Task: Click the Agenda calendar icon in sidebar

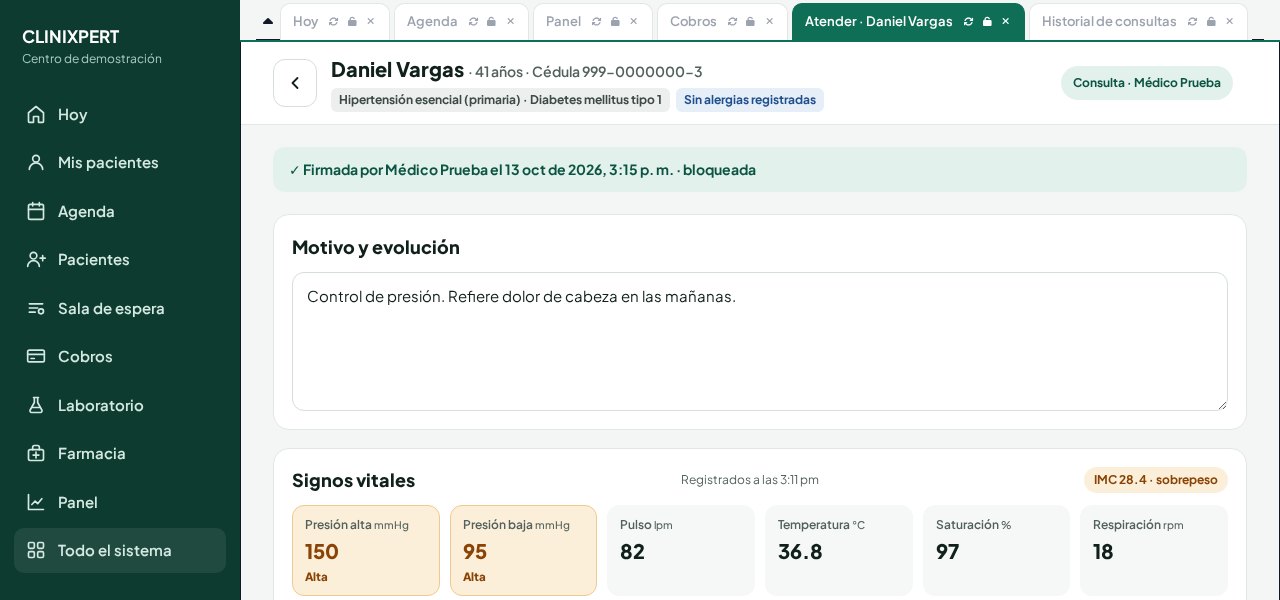Action: pyautogui.click(x=36, y=211)
